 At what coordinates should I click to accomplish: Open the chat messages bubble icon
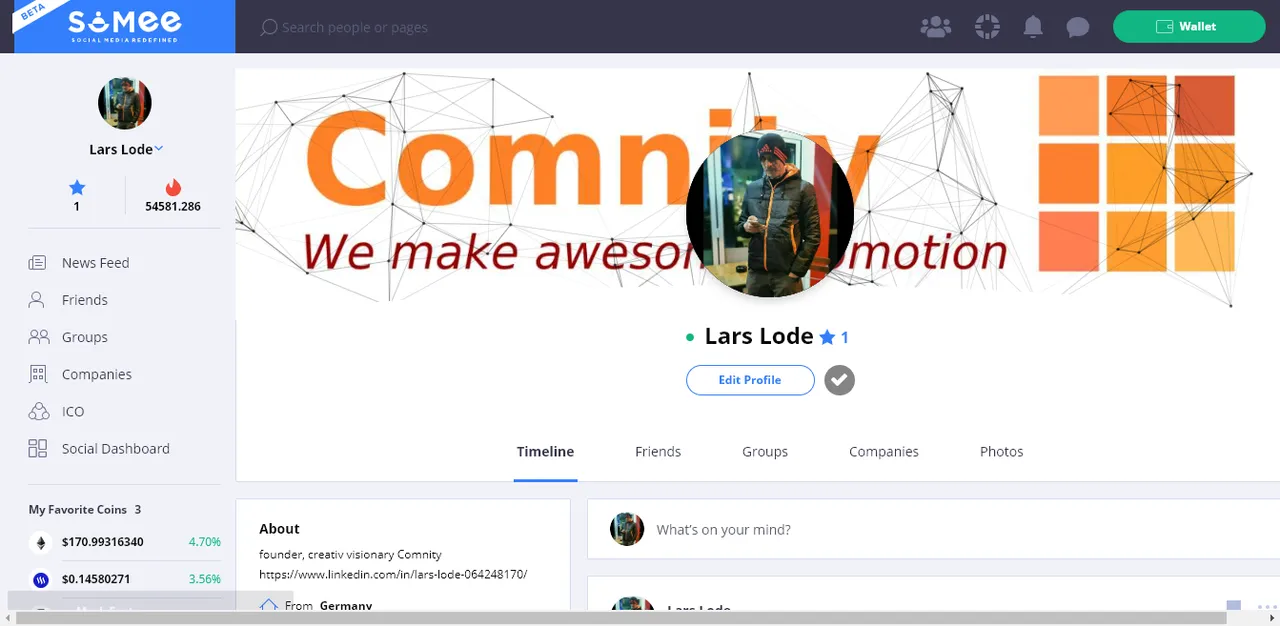tap(1077, 27)
